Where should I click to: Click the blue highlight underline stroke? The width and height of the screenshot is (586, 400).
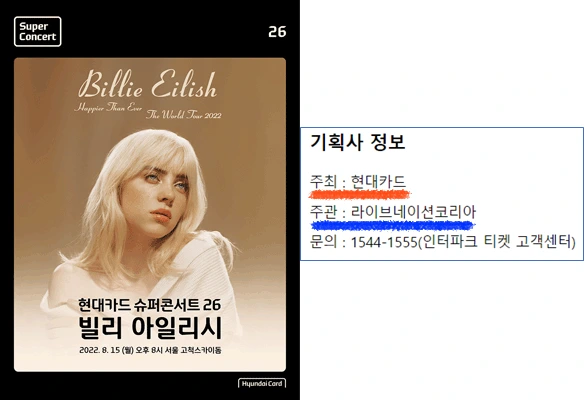tap(393, 225)
